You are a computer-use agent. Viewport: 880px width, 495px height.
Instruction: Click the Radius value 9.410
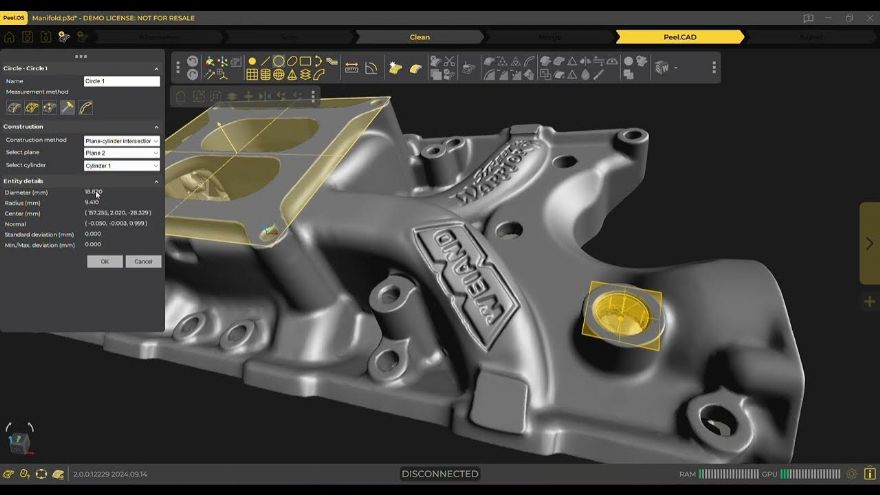tap(91, 202)
